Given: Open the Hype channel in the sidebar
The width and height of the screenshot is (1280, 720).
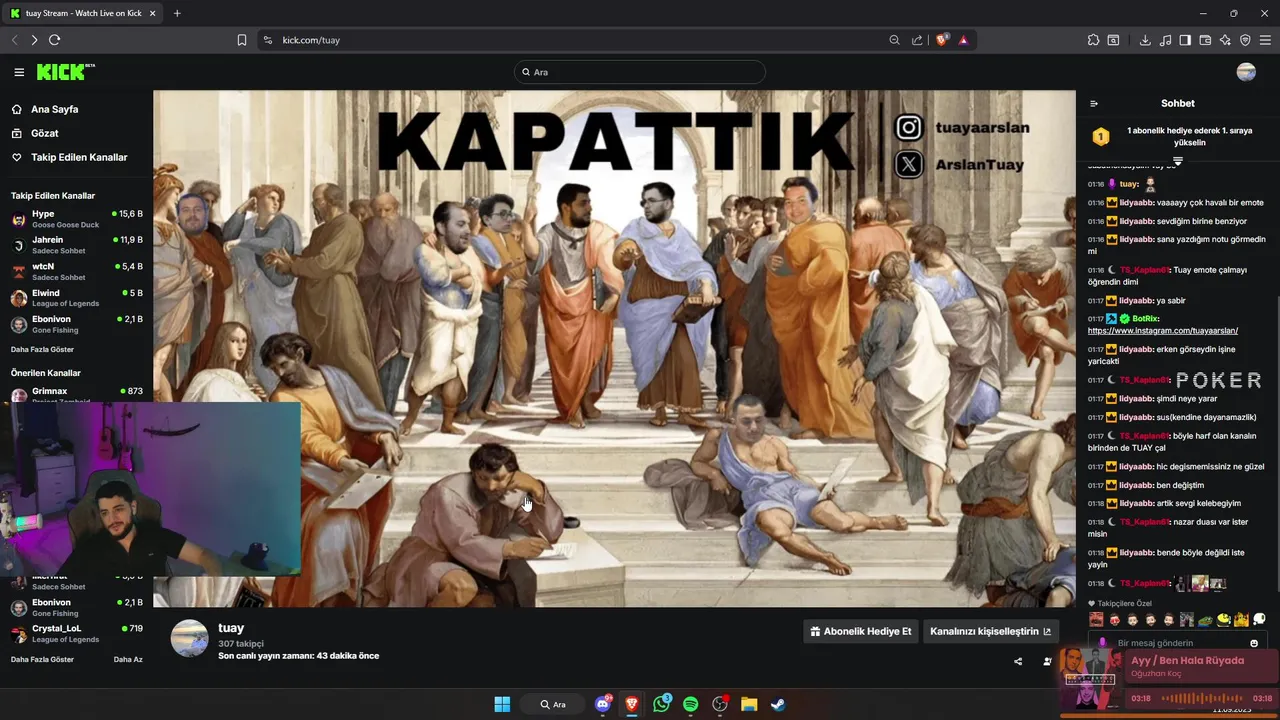Looking at the screenshot, I should 76,218.
